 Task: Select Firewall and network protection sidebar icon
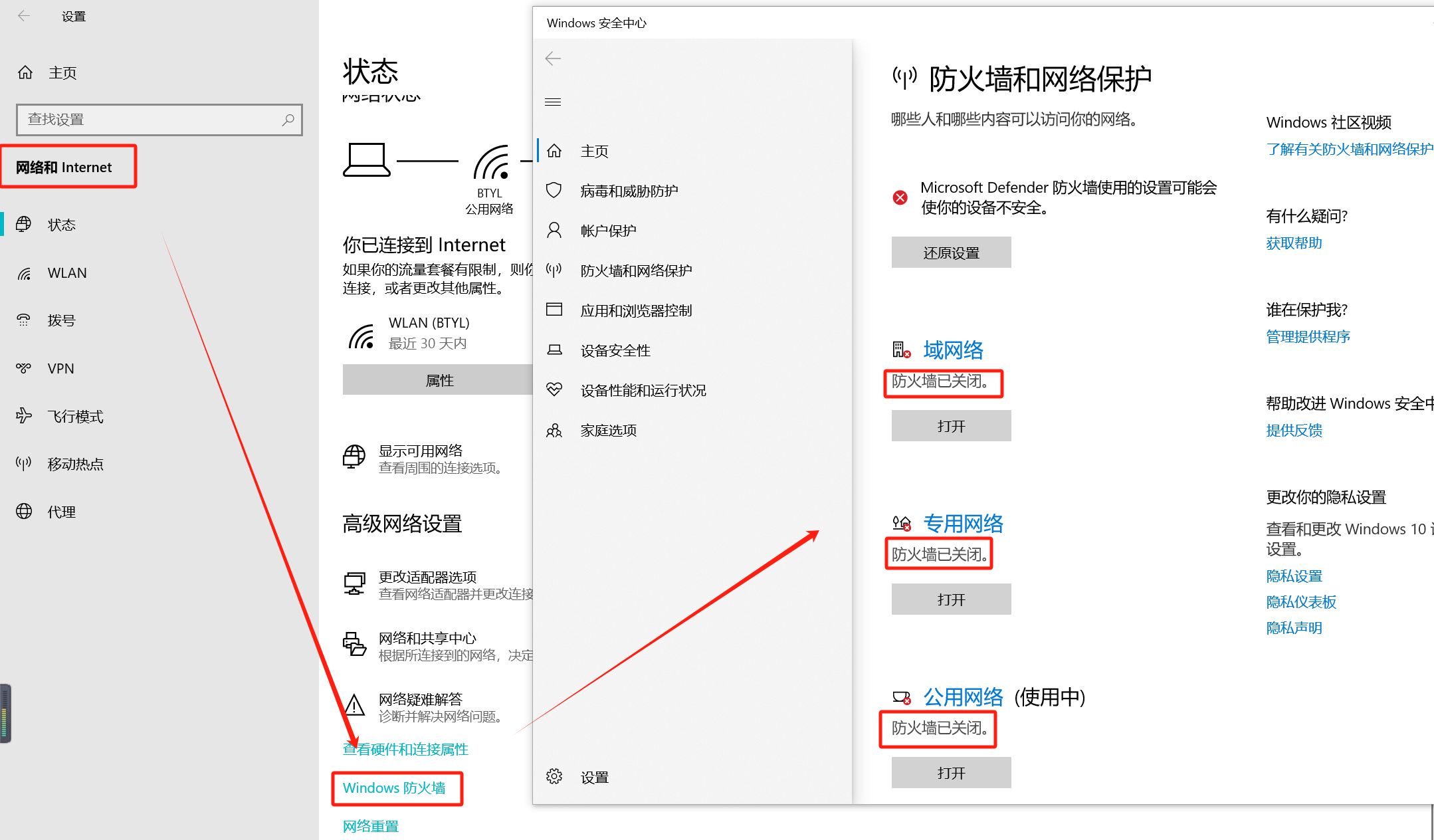coord(554,270)
